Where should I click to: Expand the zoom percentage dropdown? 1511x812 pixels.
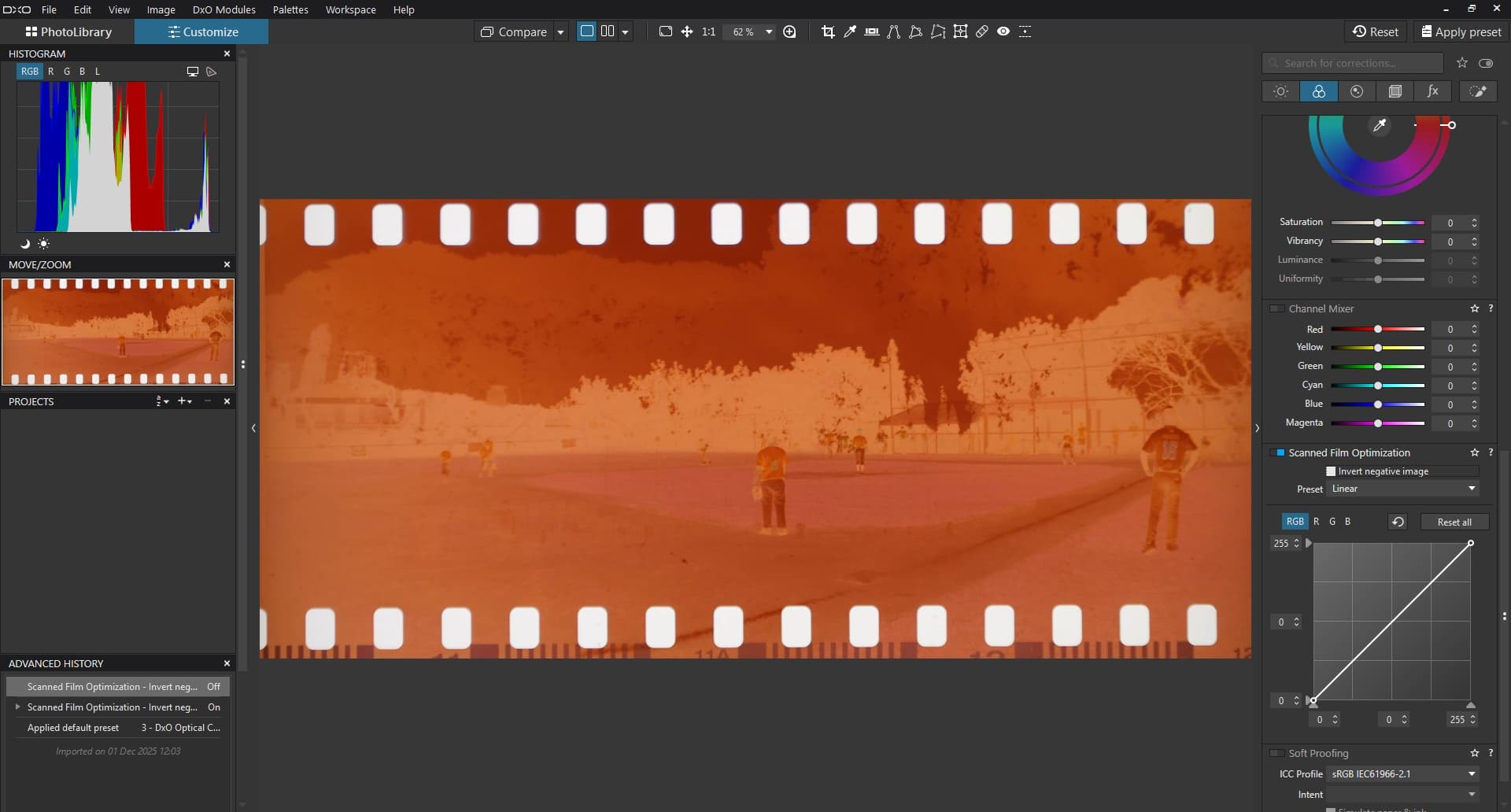pos(769,31)
